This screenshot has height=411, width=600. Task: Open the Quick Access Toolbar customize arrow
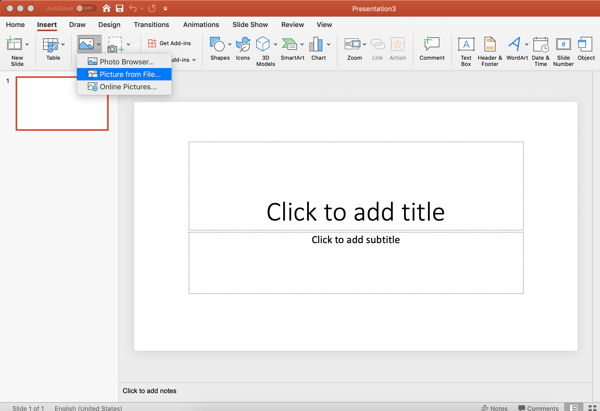pos(165,8)
